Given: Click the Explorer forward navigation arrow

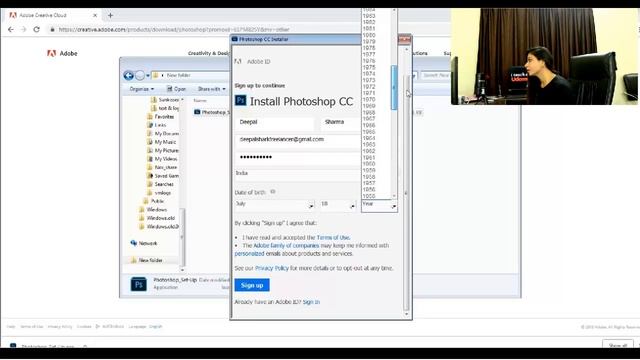Looking at the screenshot, I should (x=140, y=76).
